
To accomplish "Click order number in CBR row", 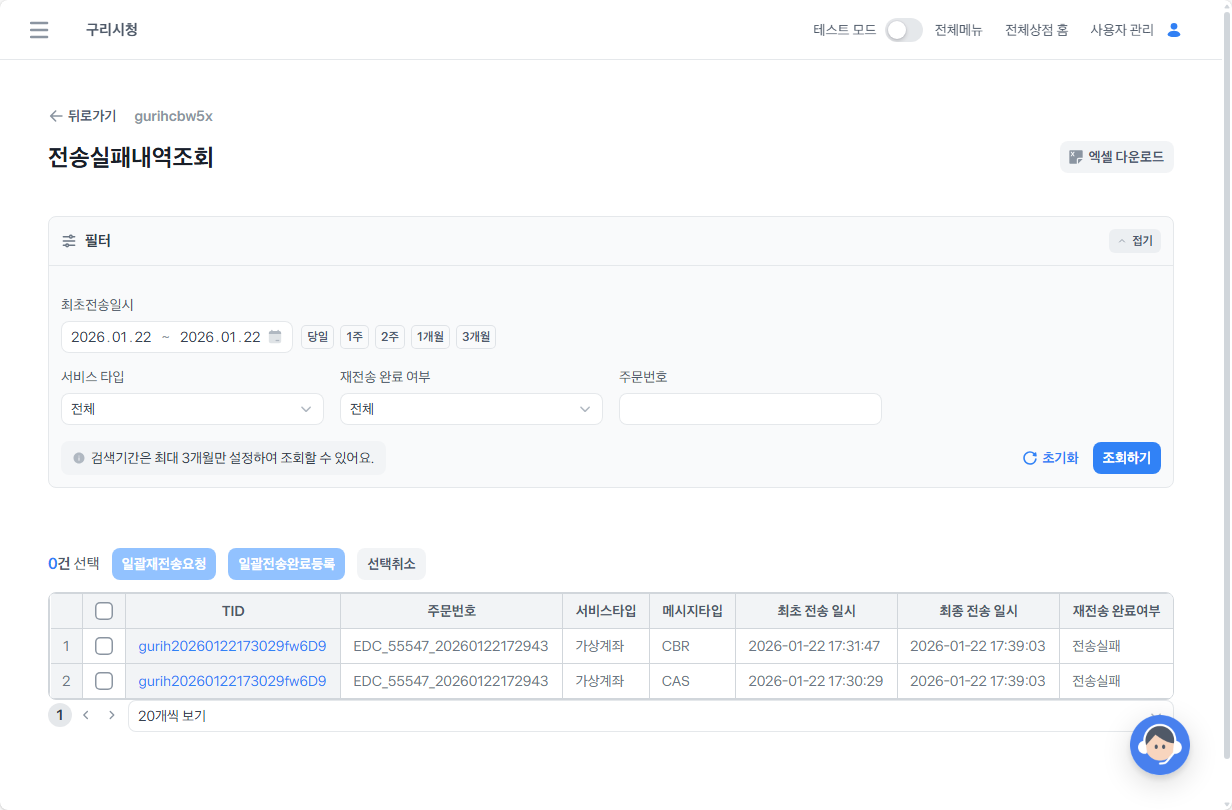I will click(x=451, y=646).
